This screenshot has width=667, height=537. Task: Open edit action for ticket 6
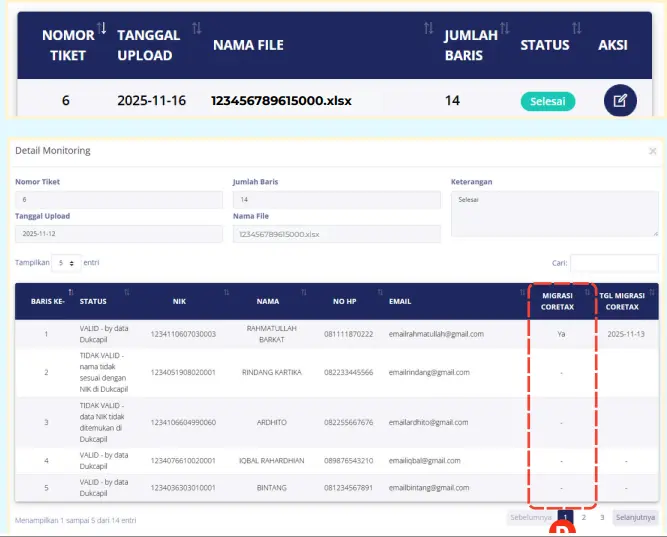click(x=620, y=101)
